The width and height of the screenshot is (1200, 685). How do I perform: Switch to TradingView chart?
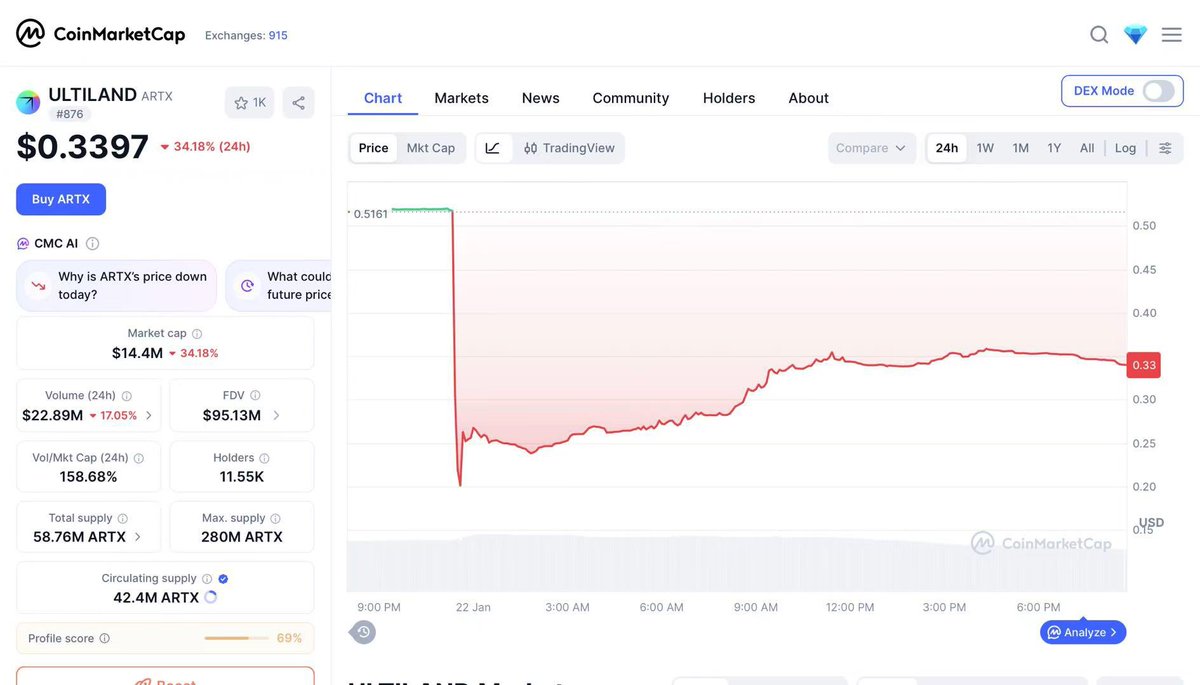569,148
